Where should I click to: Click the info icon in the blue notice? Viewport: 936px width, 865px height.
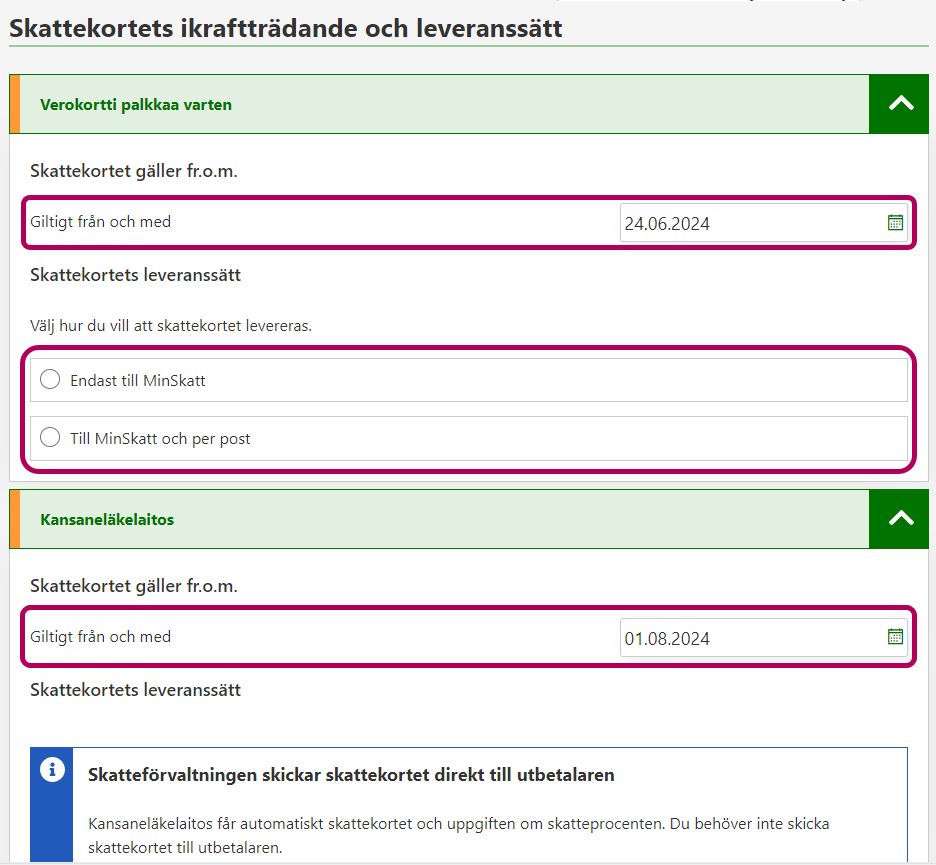click(52, 770)
